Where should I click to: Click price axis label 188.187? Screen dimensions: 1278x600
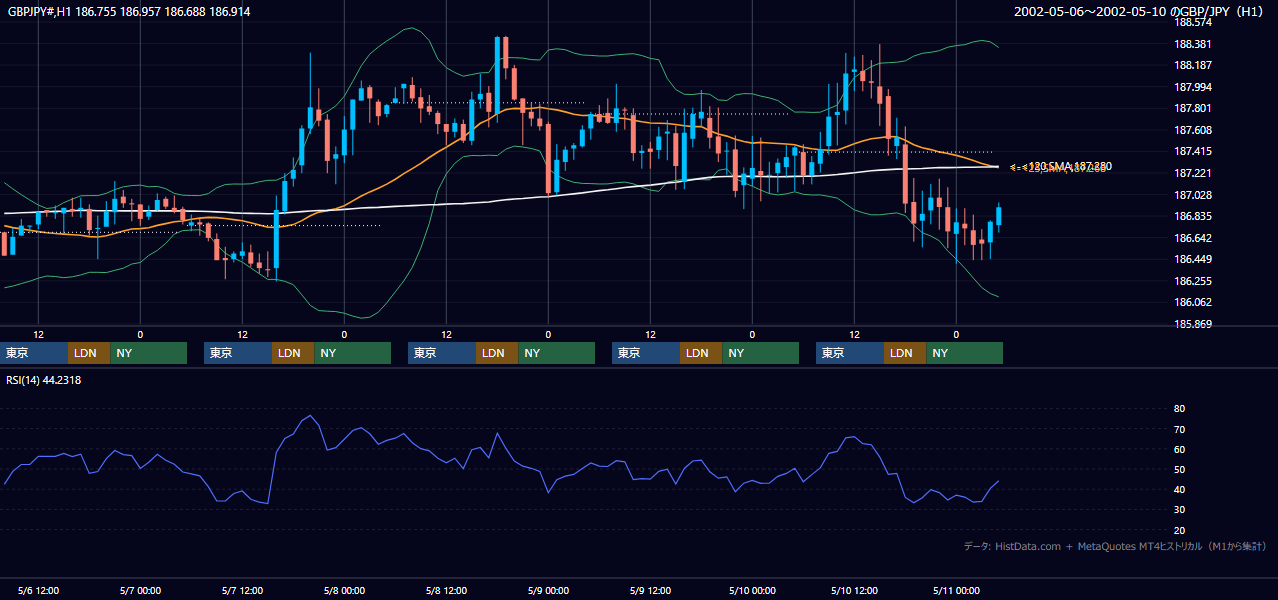[1195, 65]
